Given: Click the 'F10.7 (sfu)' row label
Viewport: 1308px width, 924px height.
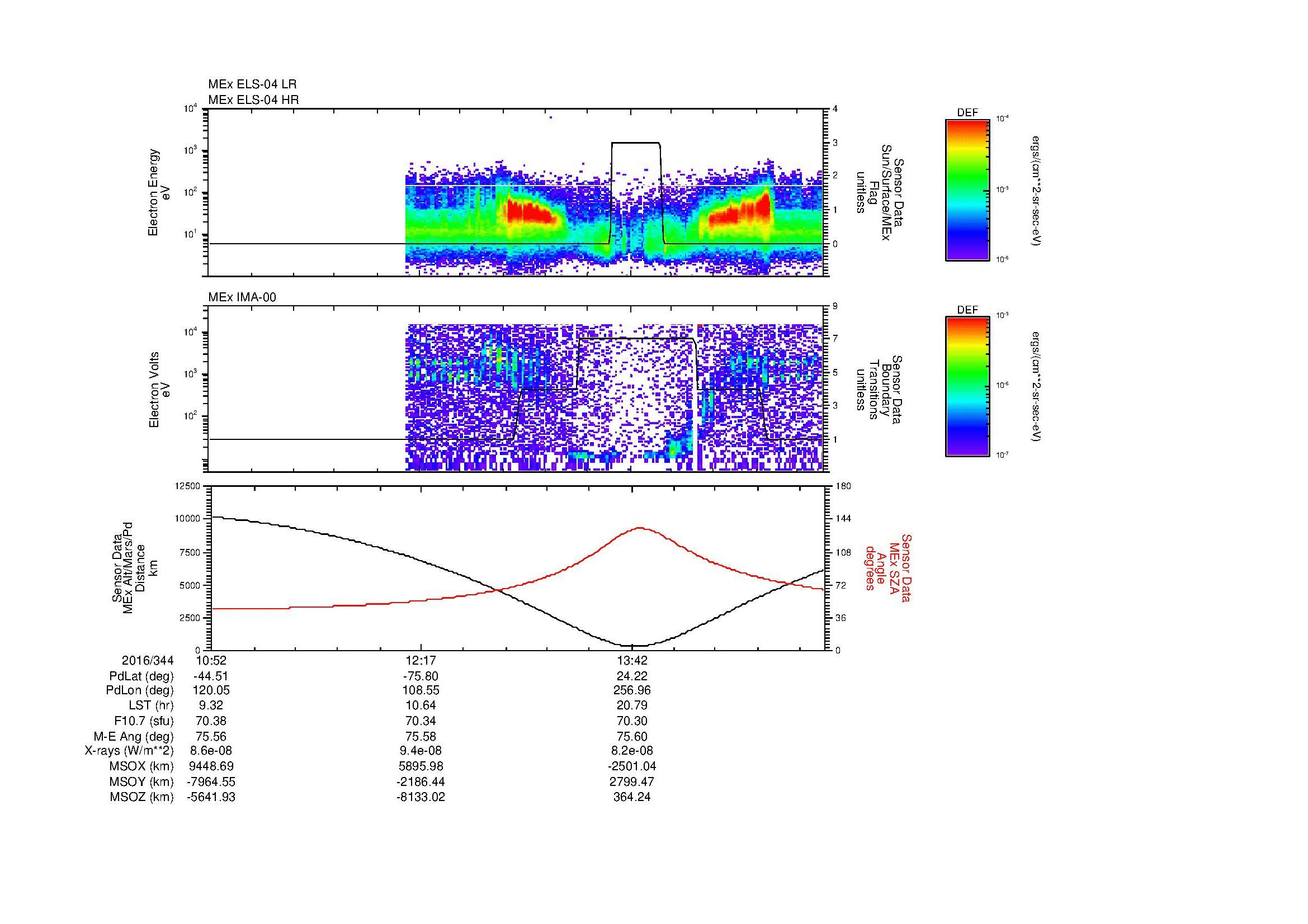Looking at the screenshot, I should pos(144,721).
